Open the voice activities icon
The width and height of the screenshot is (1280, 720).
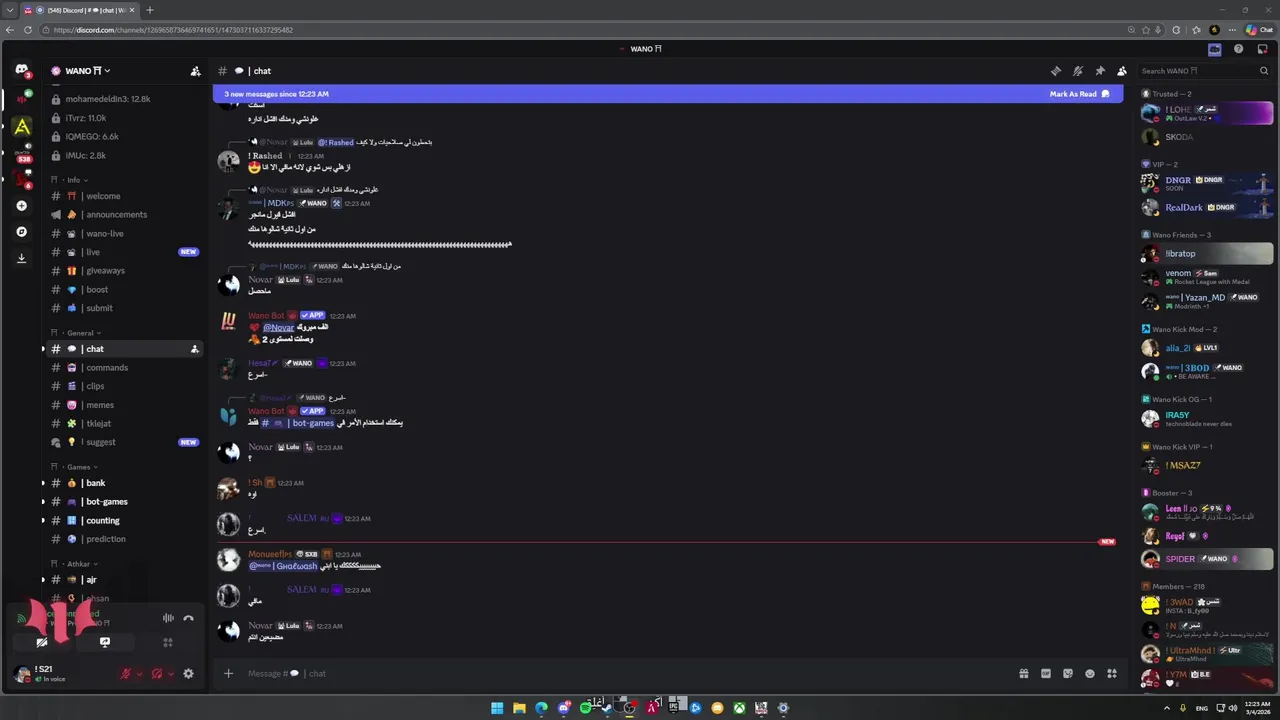tap(168, 642)
